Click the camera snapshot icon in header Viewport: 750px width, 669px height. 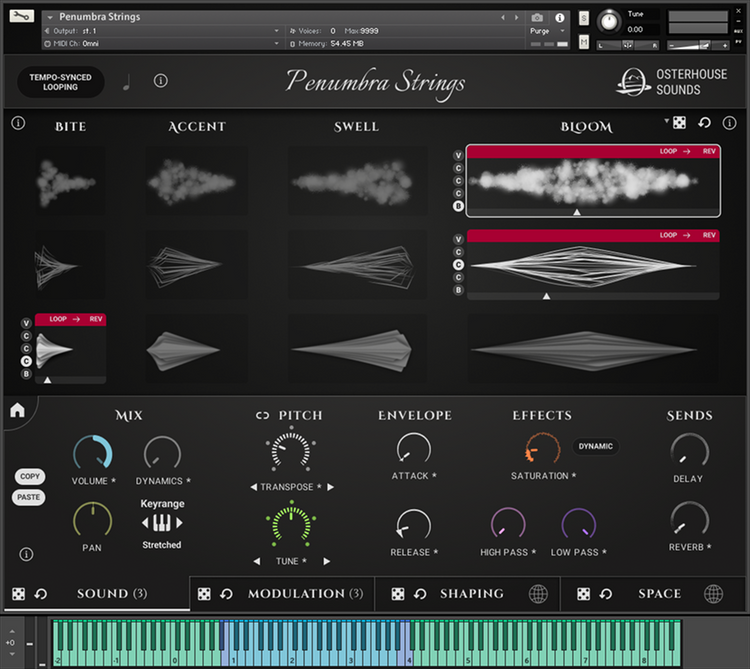(537, 18)
